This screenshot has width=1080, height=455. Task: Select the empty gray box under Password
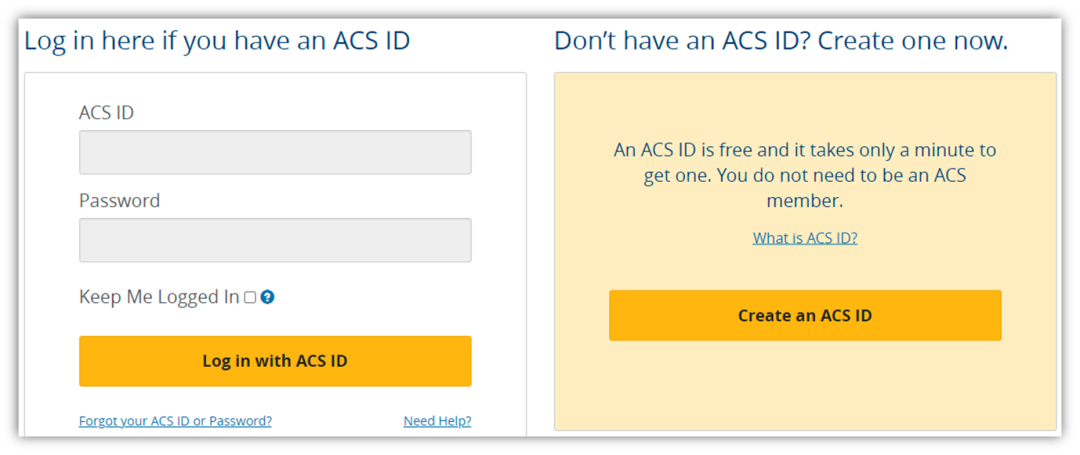click(275, 240)
